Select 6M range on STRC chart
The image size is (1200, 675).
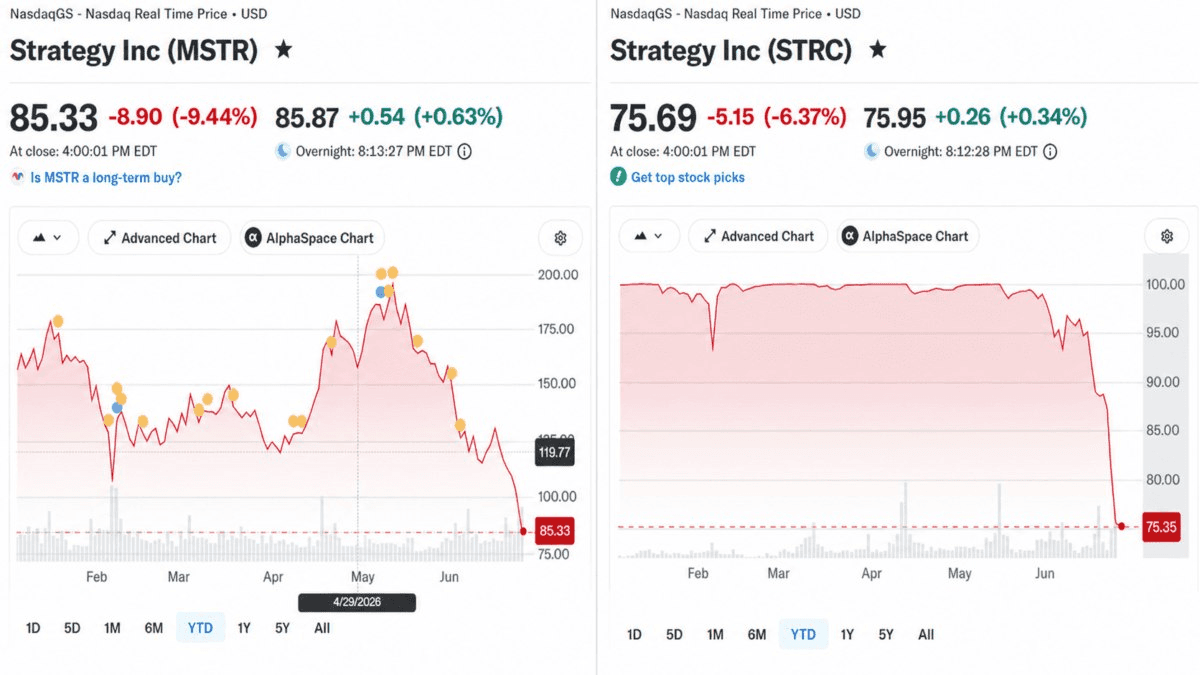point(757,634)
